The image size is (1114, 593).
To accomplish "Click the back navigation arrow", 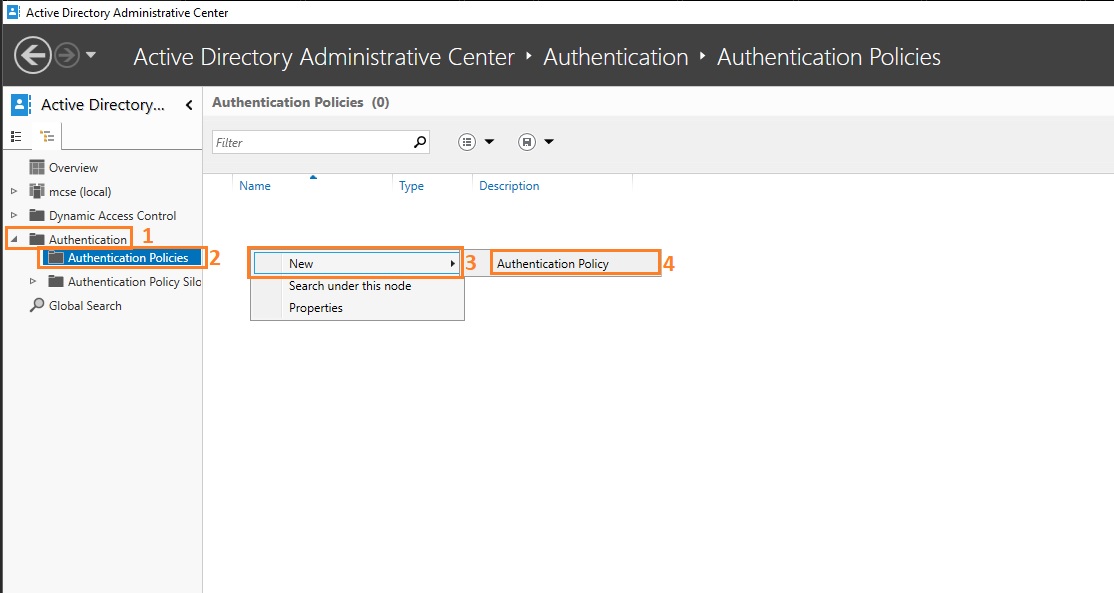I will pos(32,53).
